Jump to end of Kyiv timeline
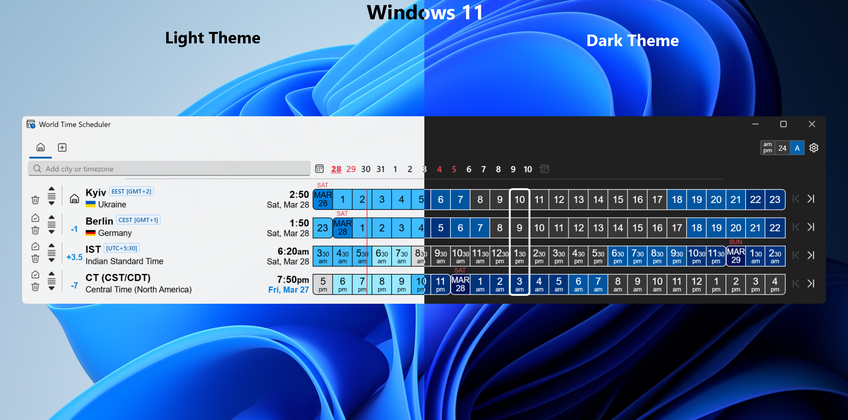 pyautogui.click(x=811, y=199)
